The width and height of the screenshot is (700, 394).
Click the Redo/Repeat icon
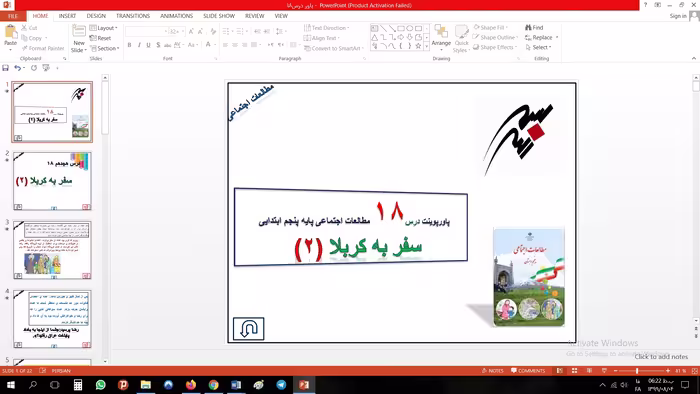(x=33, y=68)
